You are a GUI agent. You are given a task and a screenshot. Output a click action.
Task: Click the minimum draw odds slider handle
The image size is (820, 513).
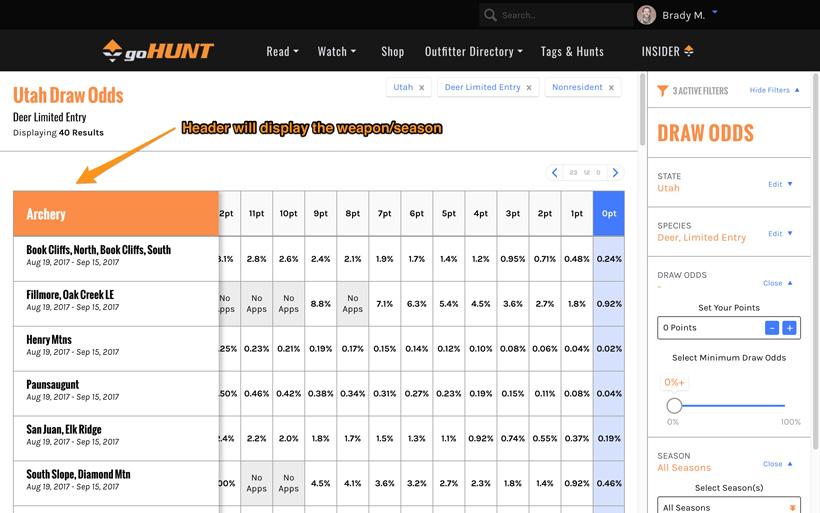coord(674,405)
